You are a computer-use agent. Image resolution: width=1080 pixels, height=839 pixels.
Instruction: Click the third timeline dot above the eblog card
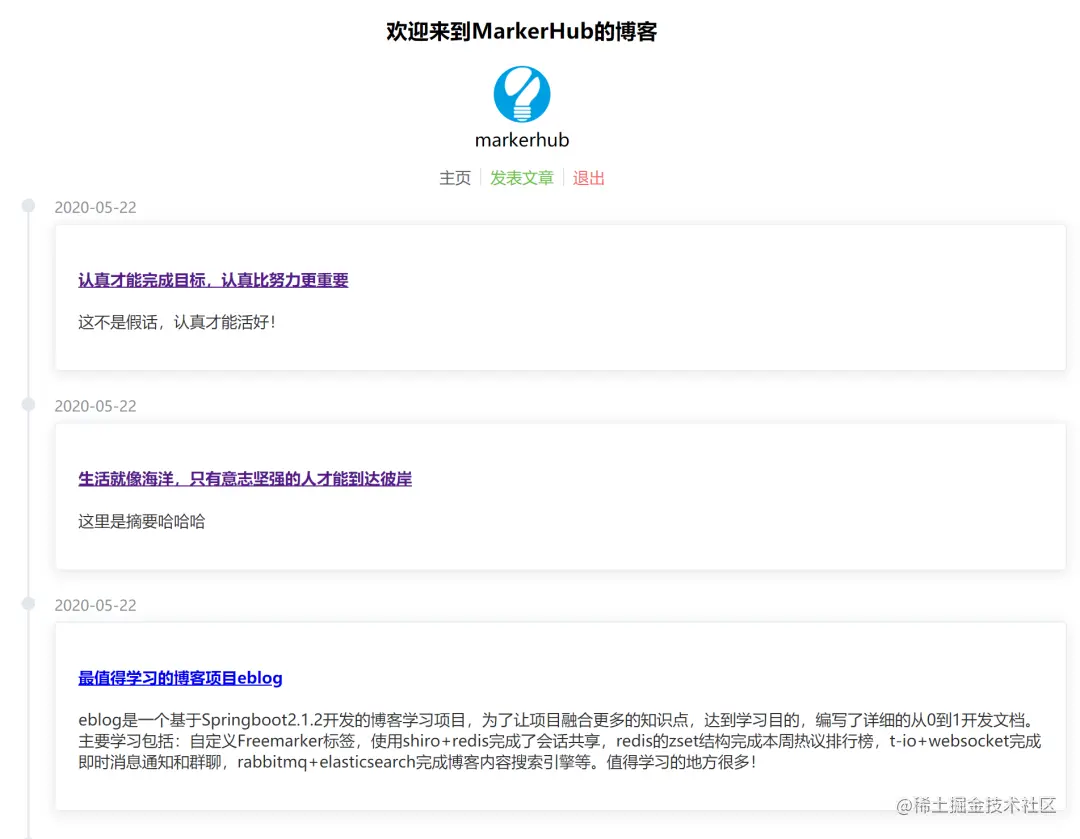pyautogui.click(x=28, y=603)
